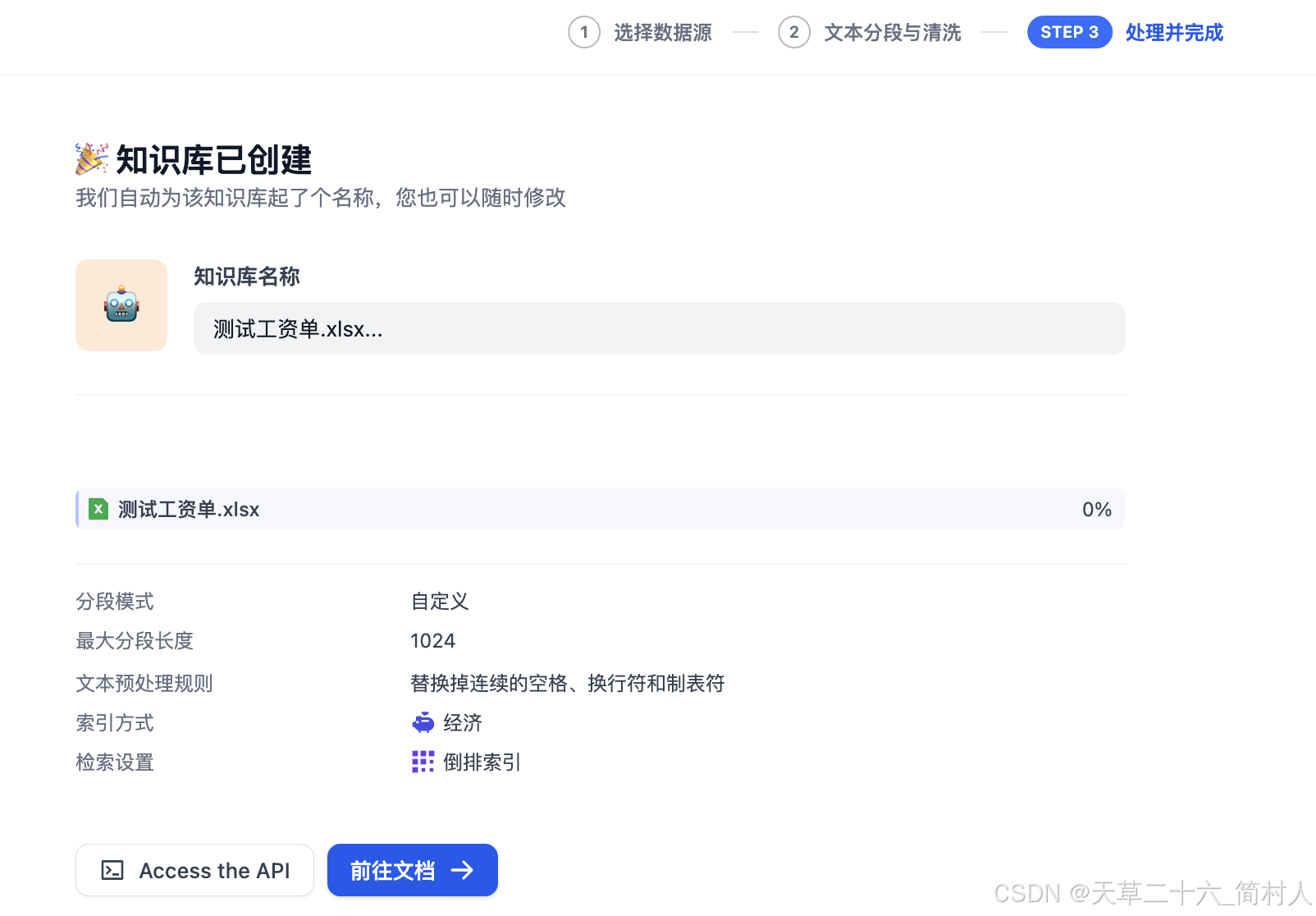Image resolution: width=1316 pixels, height=916 pixels.
Task: Click the 倒排索引 retrieval setting
Action: [482, 762]
